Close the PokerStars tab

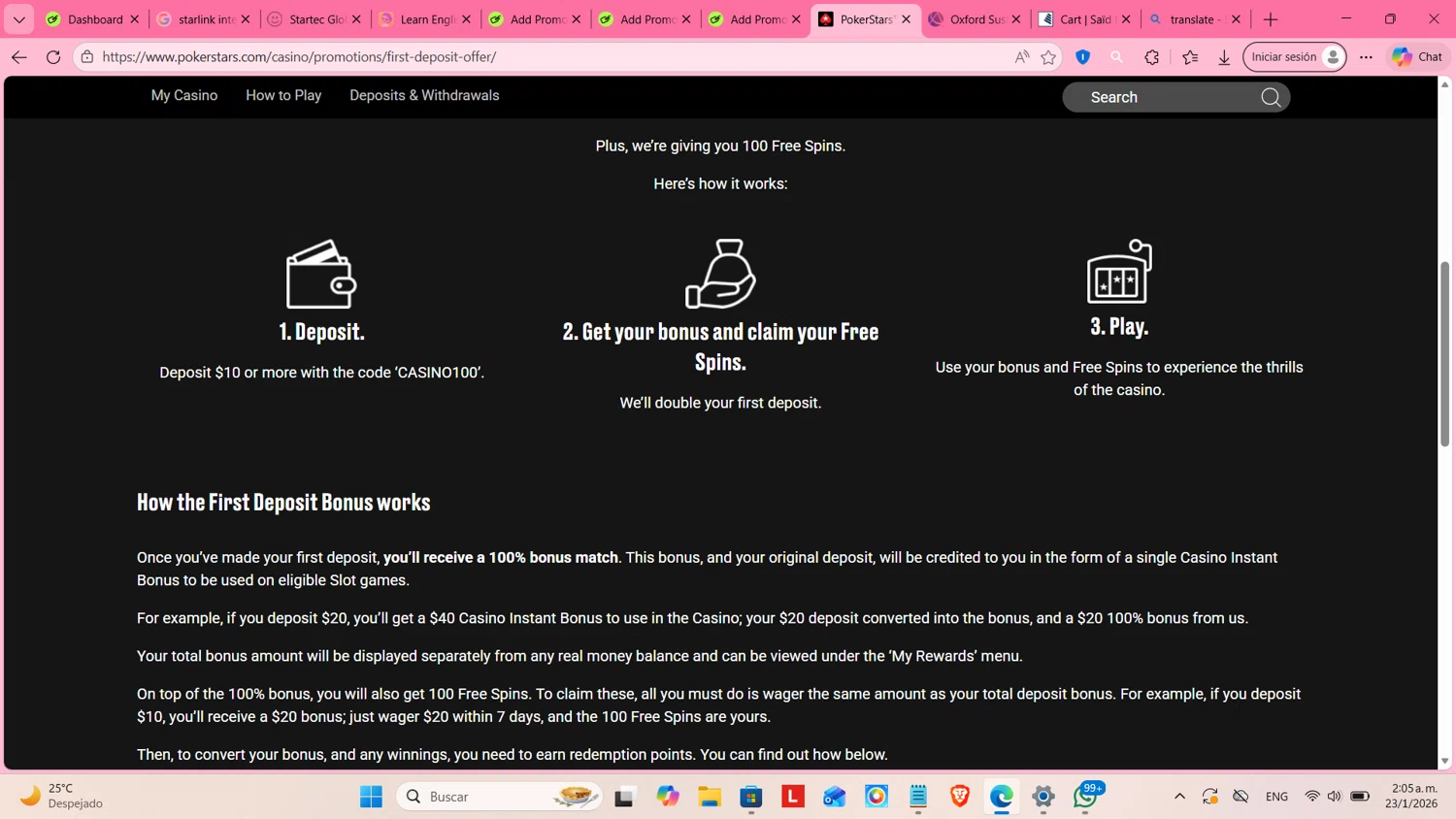pos(907,19)
